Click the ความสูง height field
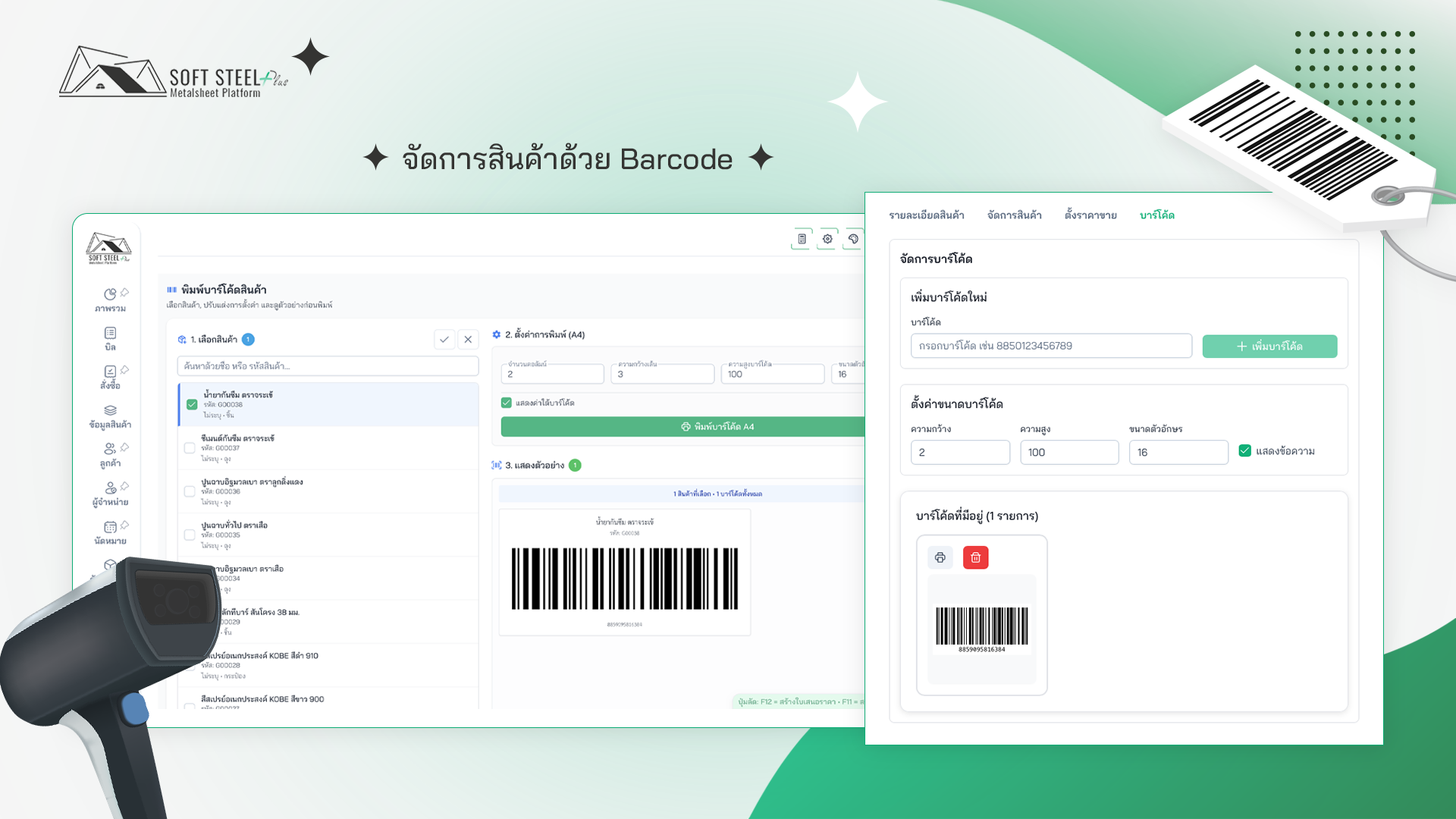The width and height of the screenshot is (1456, 819). (1068, 453)
